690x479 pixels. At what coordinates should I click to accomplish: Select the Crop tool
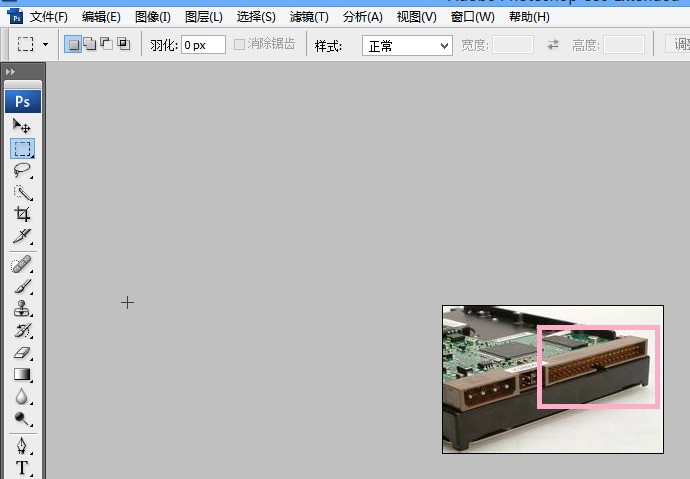pyautogui.click(x=22, y=214)
